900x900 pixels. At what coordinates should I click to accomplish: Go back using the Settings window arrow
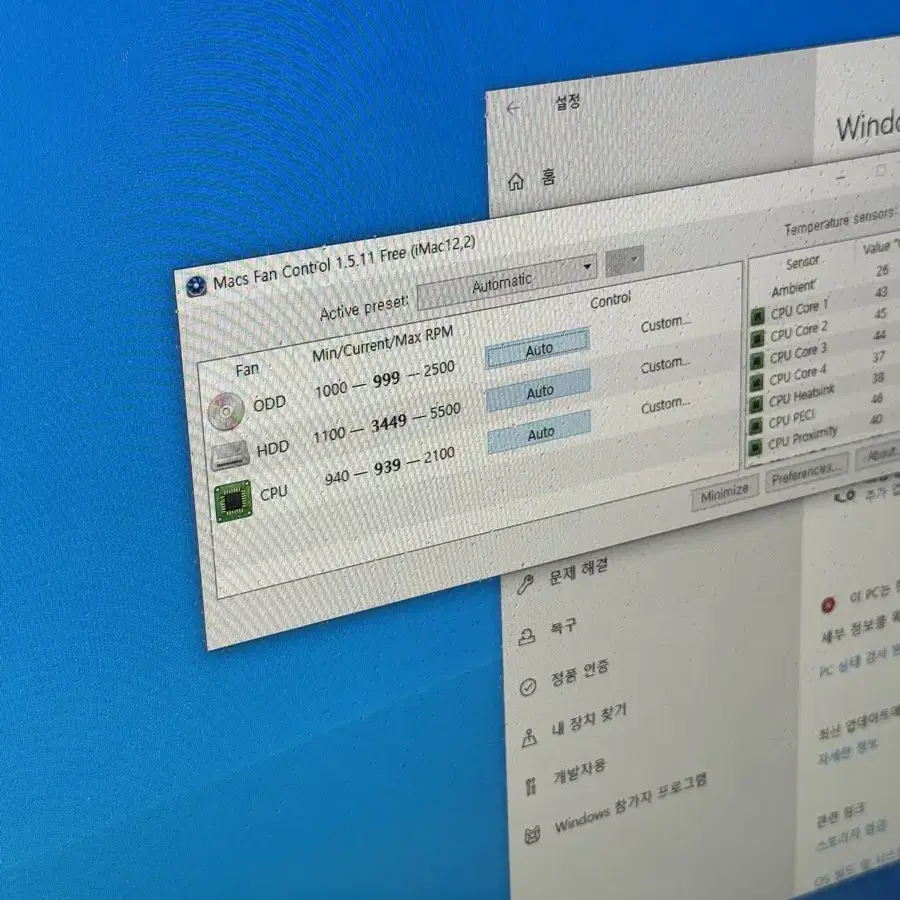click(x=513, y=108)
